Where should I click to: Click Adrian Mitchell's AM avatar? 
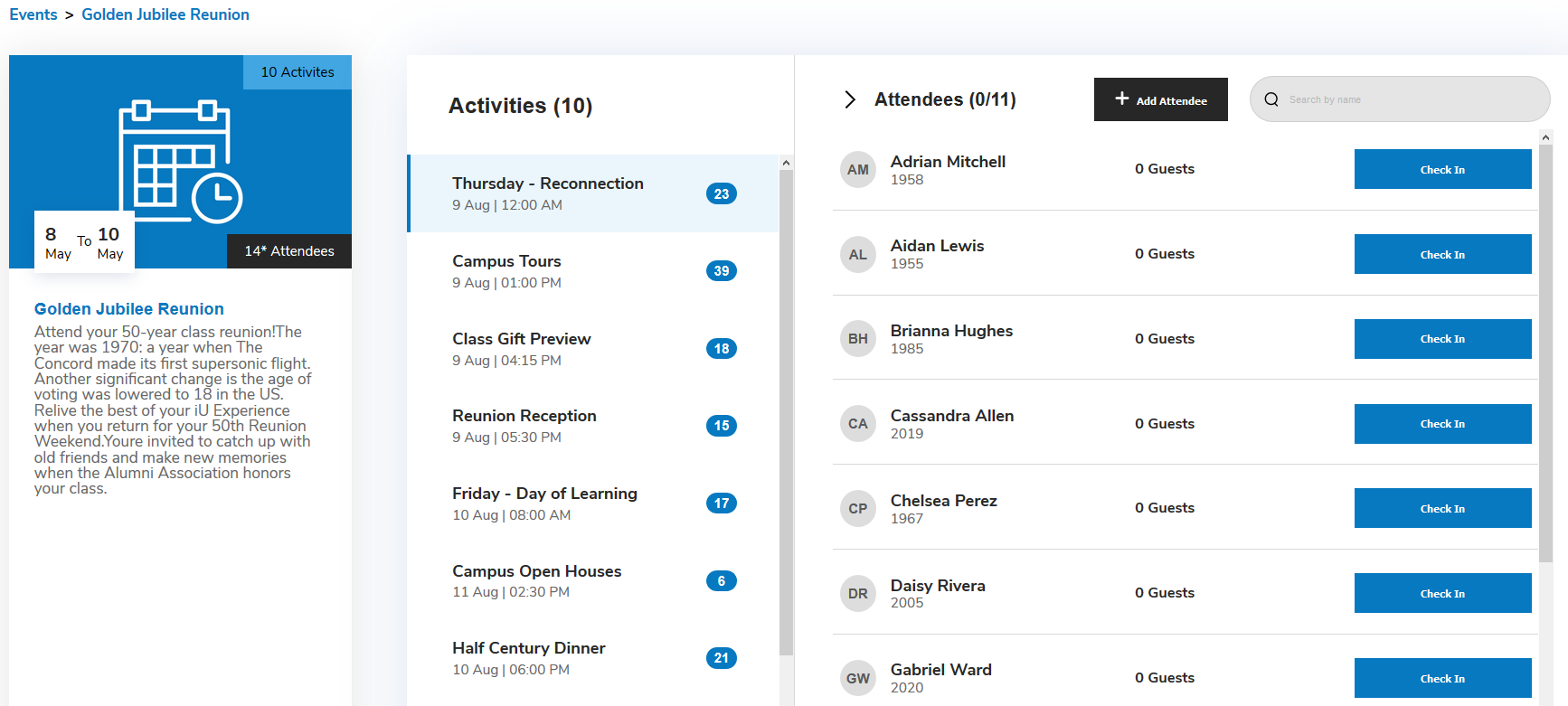(x=857, y=170)
